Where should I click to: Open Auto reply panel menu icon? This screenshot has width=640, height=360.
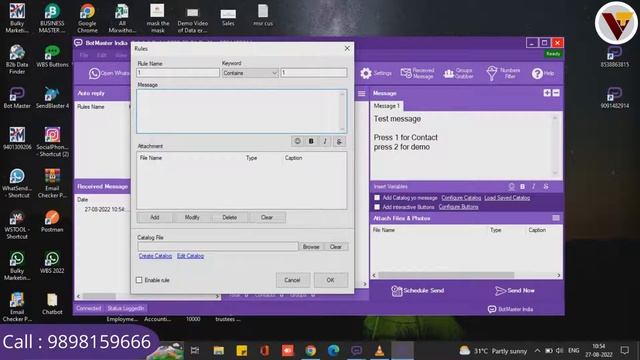click(x=362, y=93)
